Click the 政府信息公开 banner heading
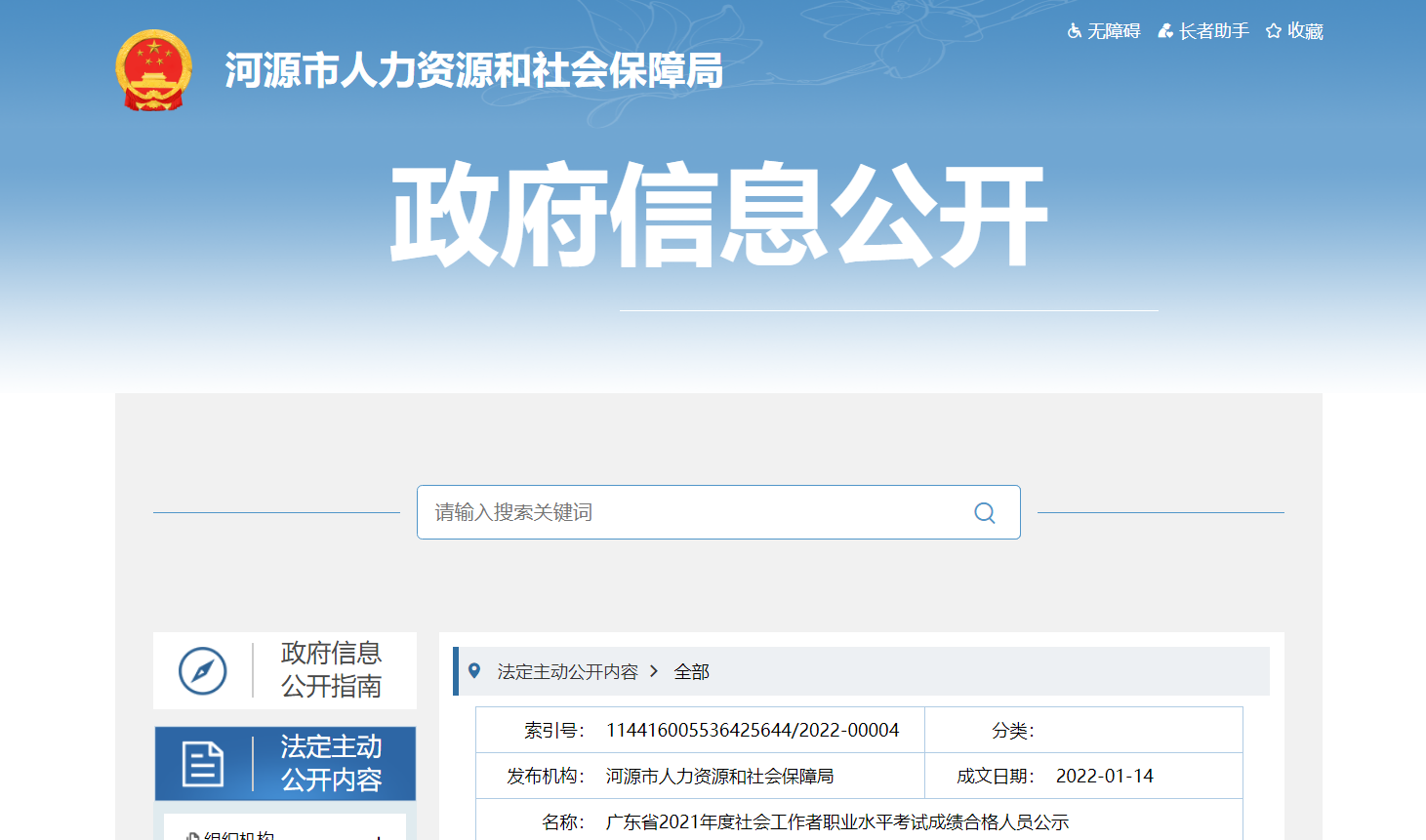This screenshot has width=1426, height=840. (718, 217)
